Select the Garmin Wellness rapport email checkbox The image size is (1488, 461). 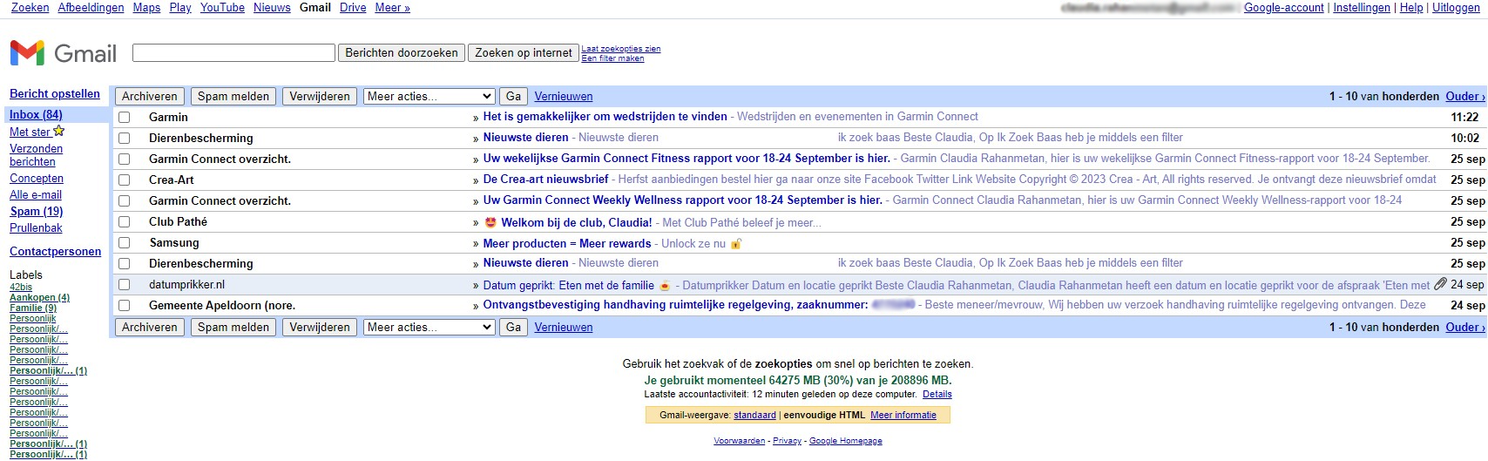pyautogui.click(x=124, y=201)
